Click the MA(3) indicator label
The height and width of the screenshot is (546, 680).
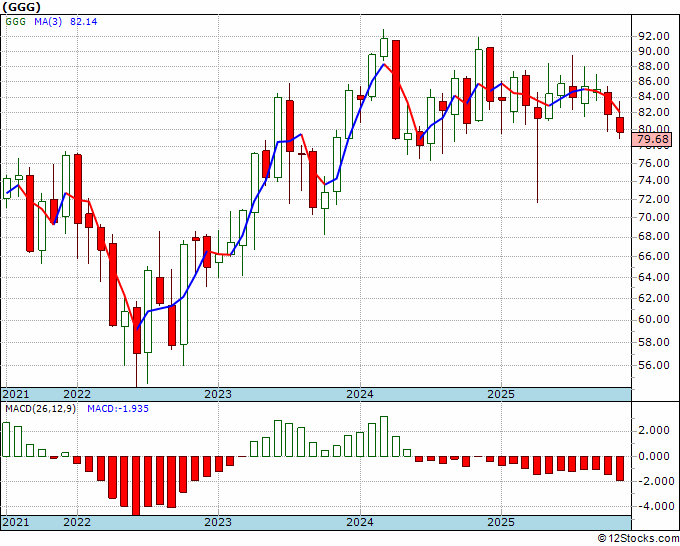(x=48, y=21)
